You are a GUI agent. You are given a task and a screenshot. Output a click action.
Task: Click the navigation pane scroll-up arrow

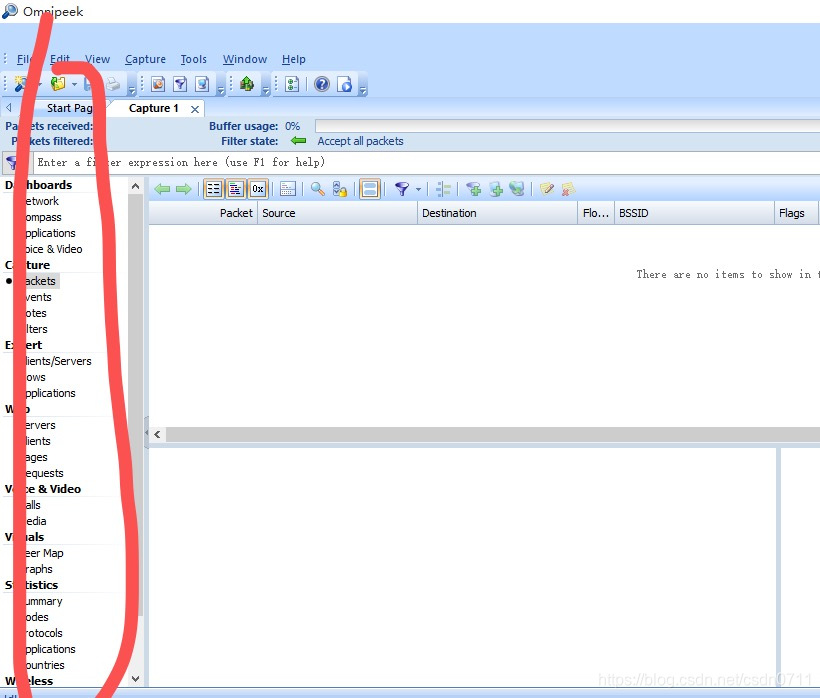[135, 186]
